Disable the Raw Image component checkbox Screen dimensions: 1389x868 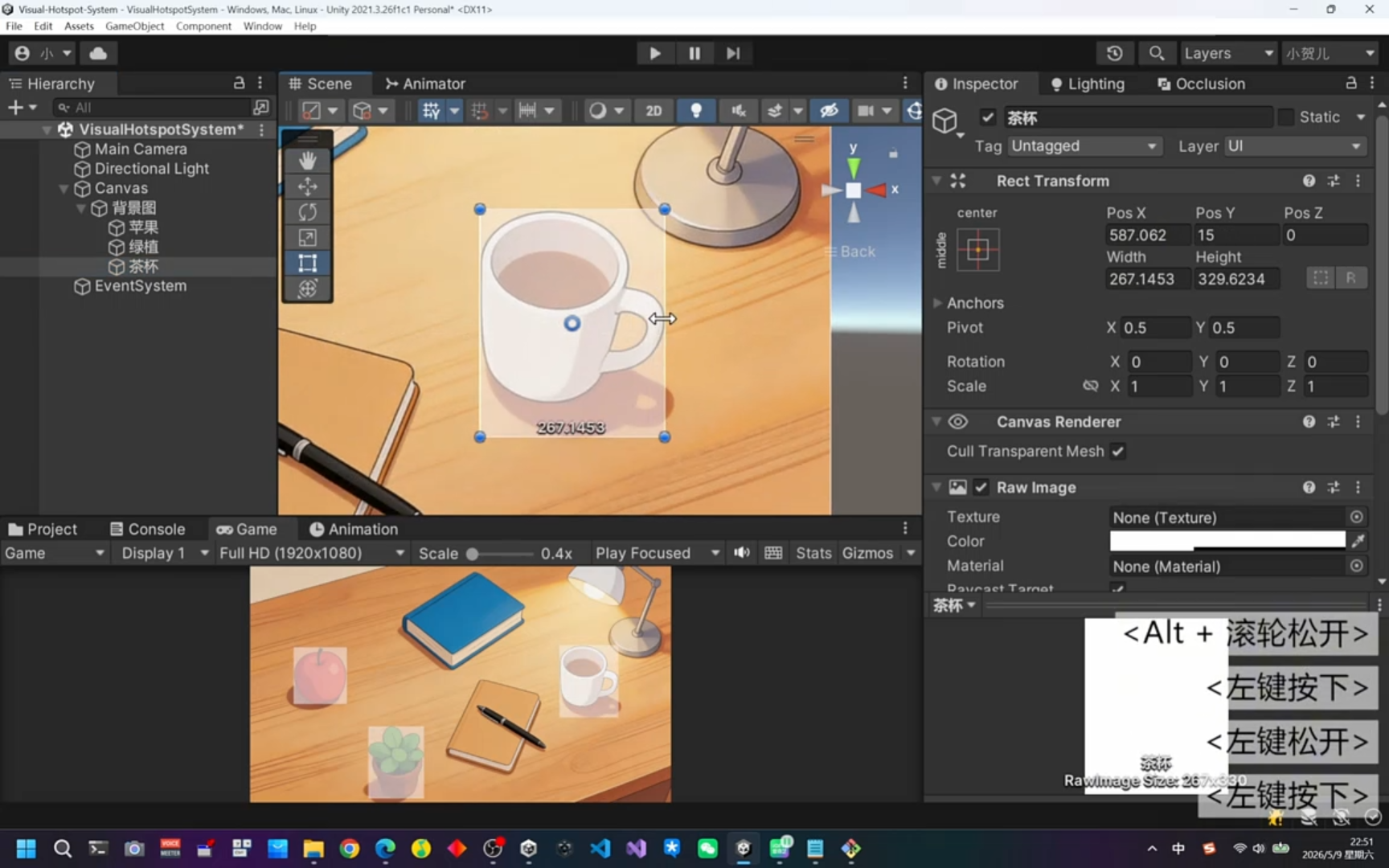981,488
